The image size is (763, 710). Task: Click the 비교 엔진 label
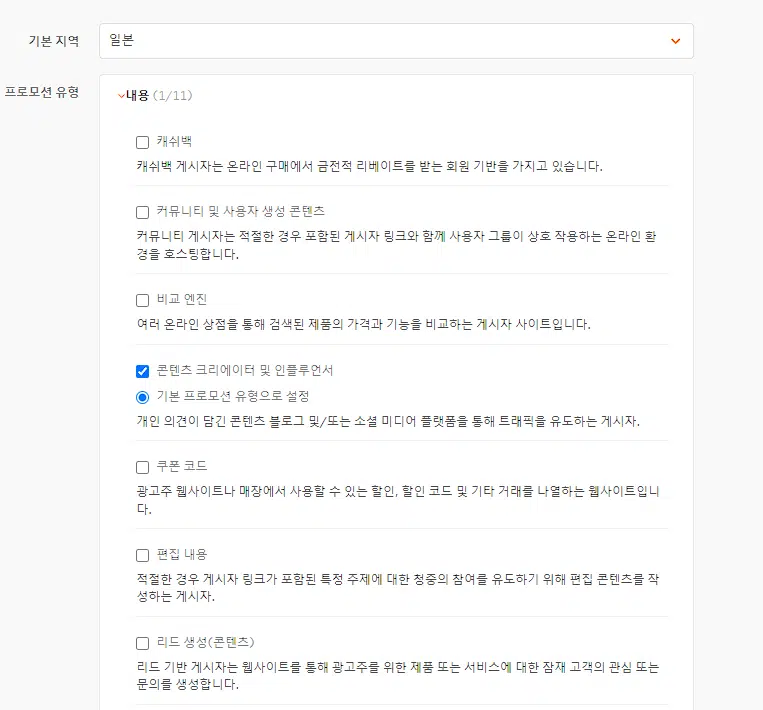click(182, 299)
